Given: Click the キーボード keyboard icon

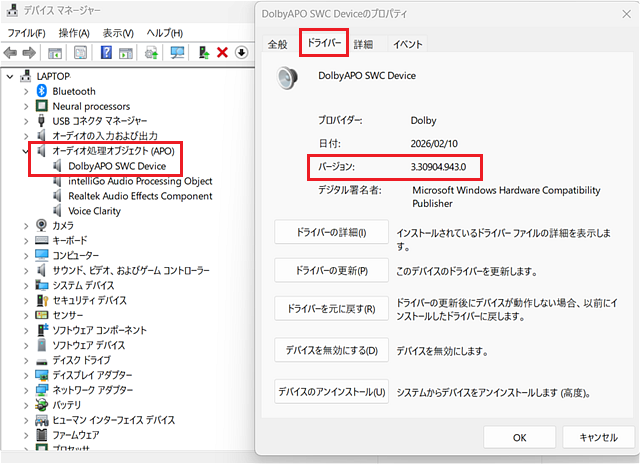Looking at the screenshot, I should (42, 240).
